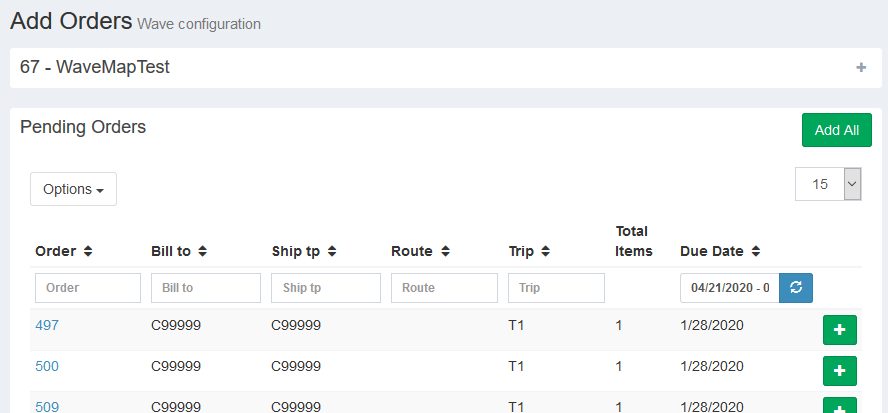Image resolution: width=888 pixels, height=413 pixels.
Task: Sort by Order column arrows
Action: point(87,251)
